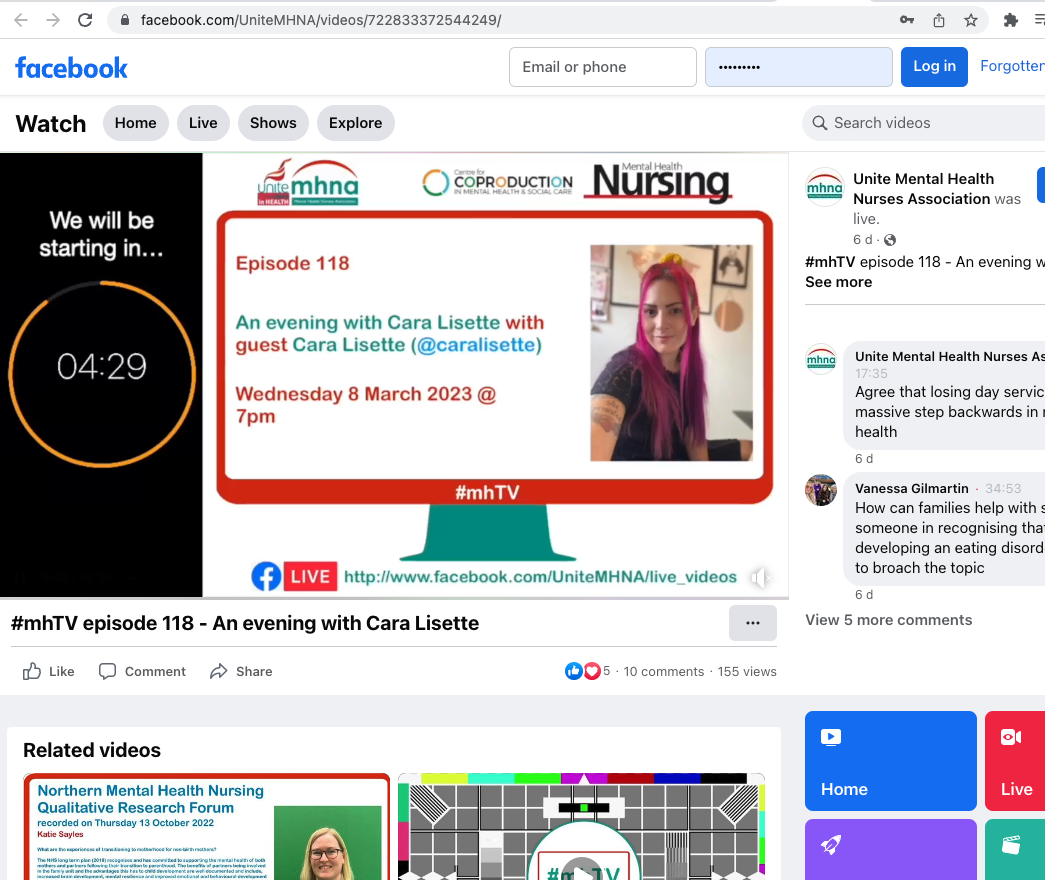This screenshot has height=880, width=1045.
Task: Open the 10 comments count
Action: 663,671
